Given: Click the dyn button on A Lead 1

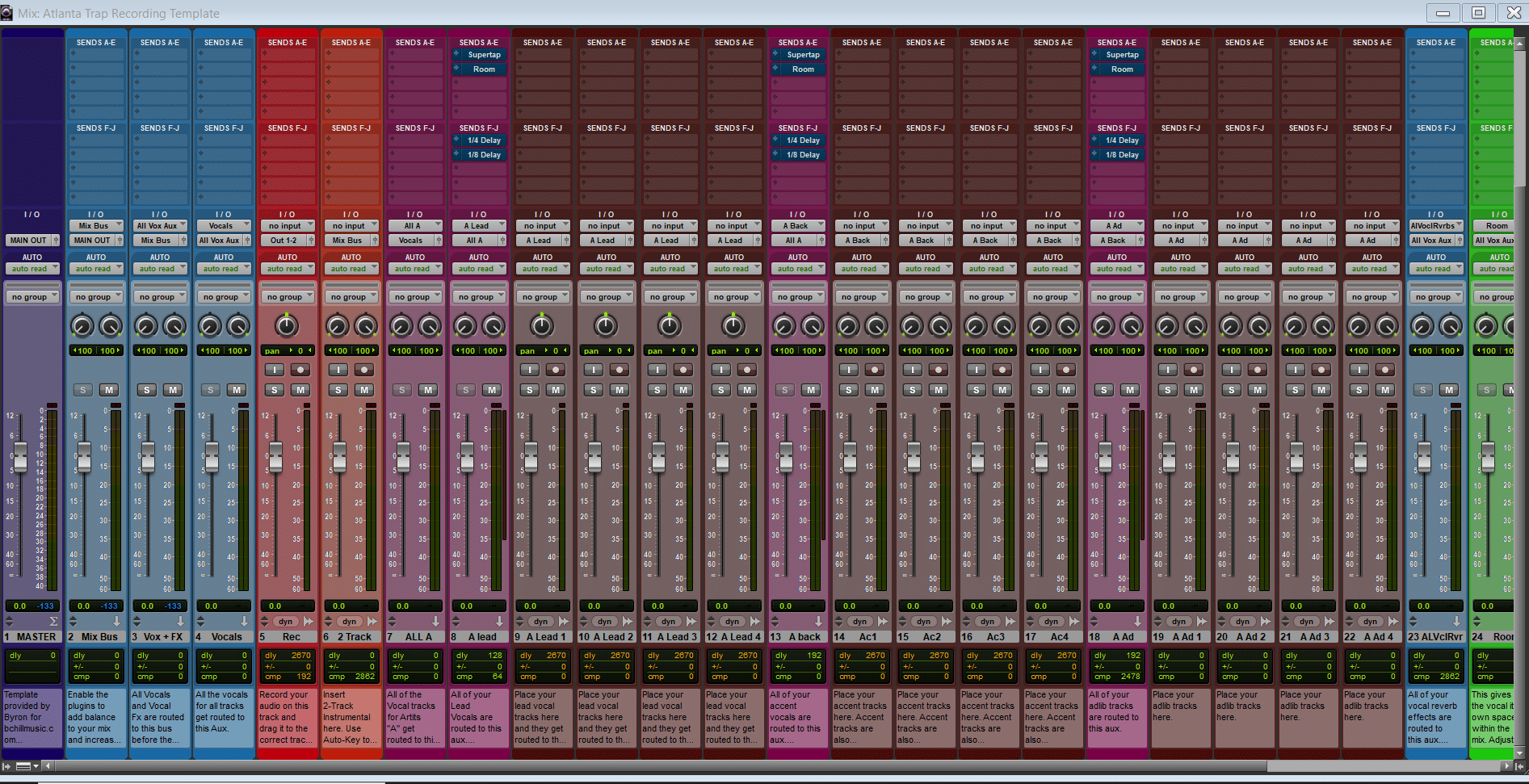Looking at the screenshot, I should pos(540,622).
